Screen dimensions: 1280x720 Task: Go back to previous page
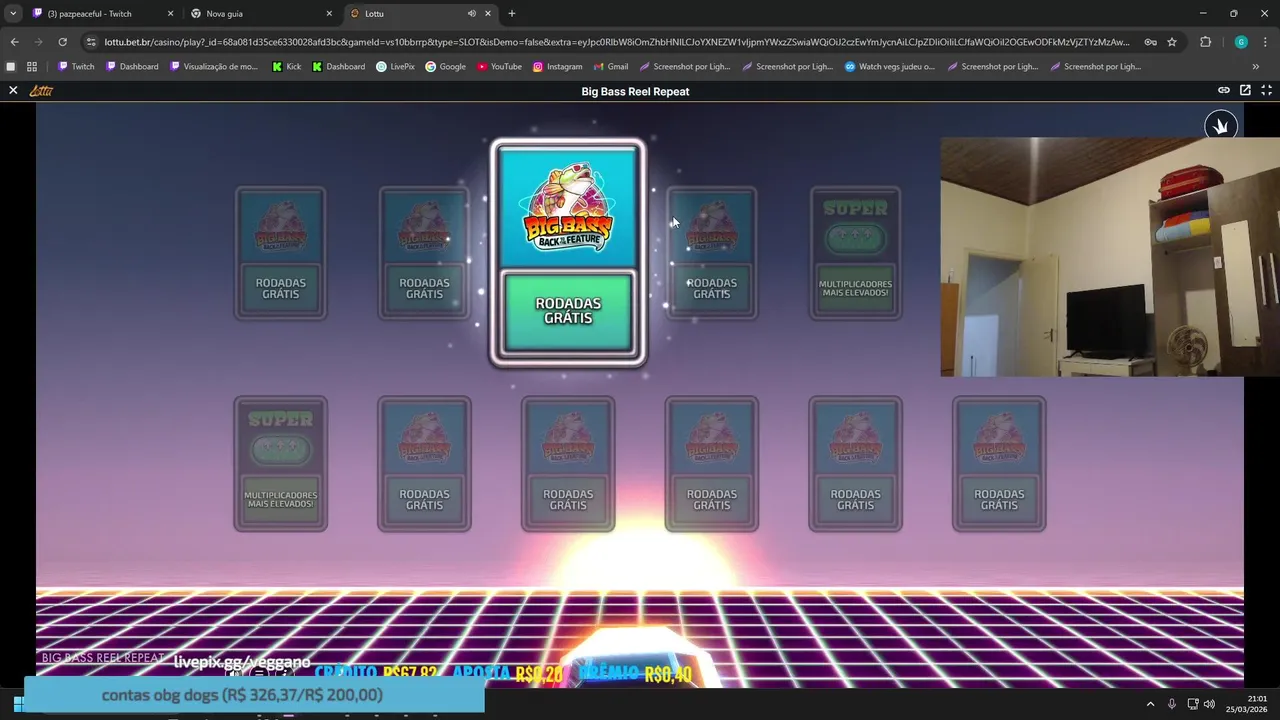14,42
